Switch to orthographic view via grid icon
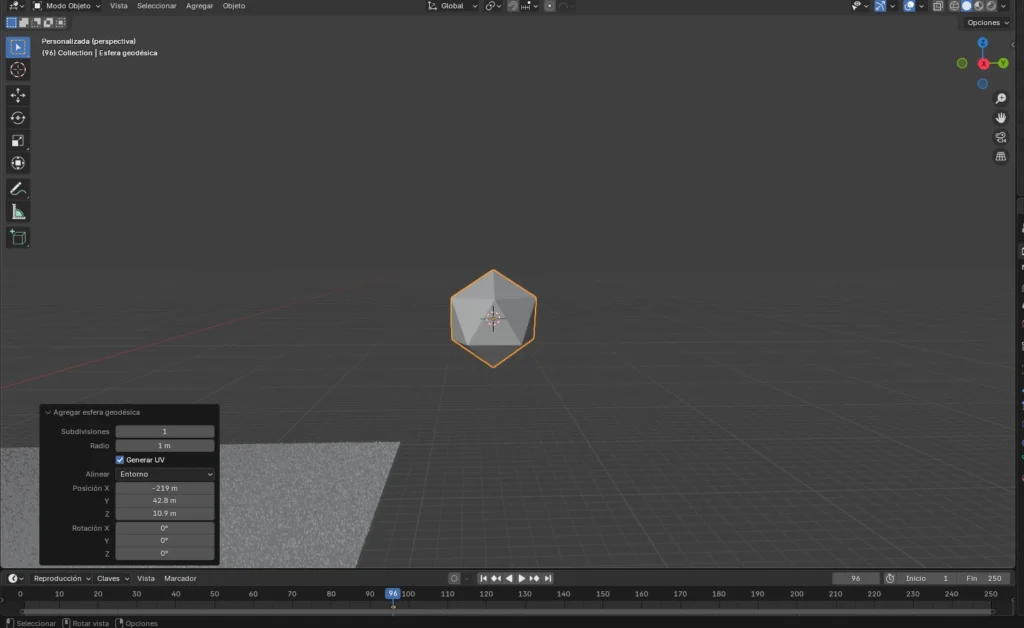The height and width of the screenshot is (628, 1024). click(1000, 157)
